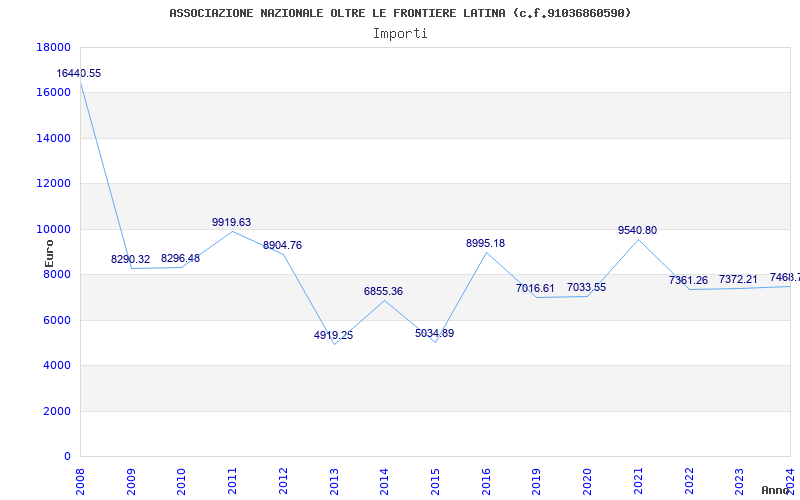Image resolution: width=800 pixels, height=500 pixels.
Task: Click the 9919.63 peak label
Action: pos(232,222)
